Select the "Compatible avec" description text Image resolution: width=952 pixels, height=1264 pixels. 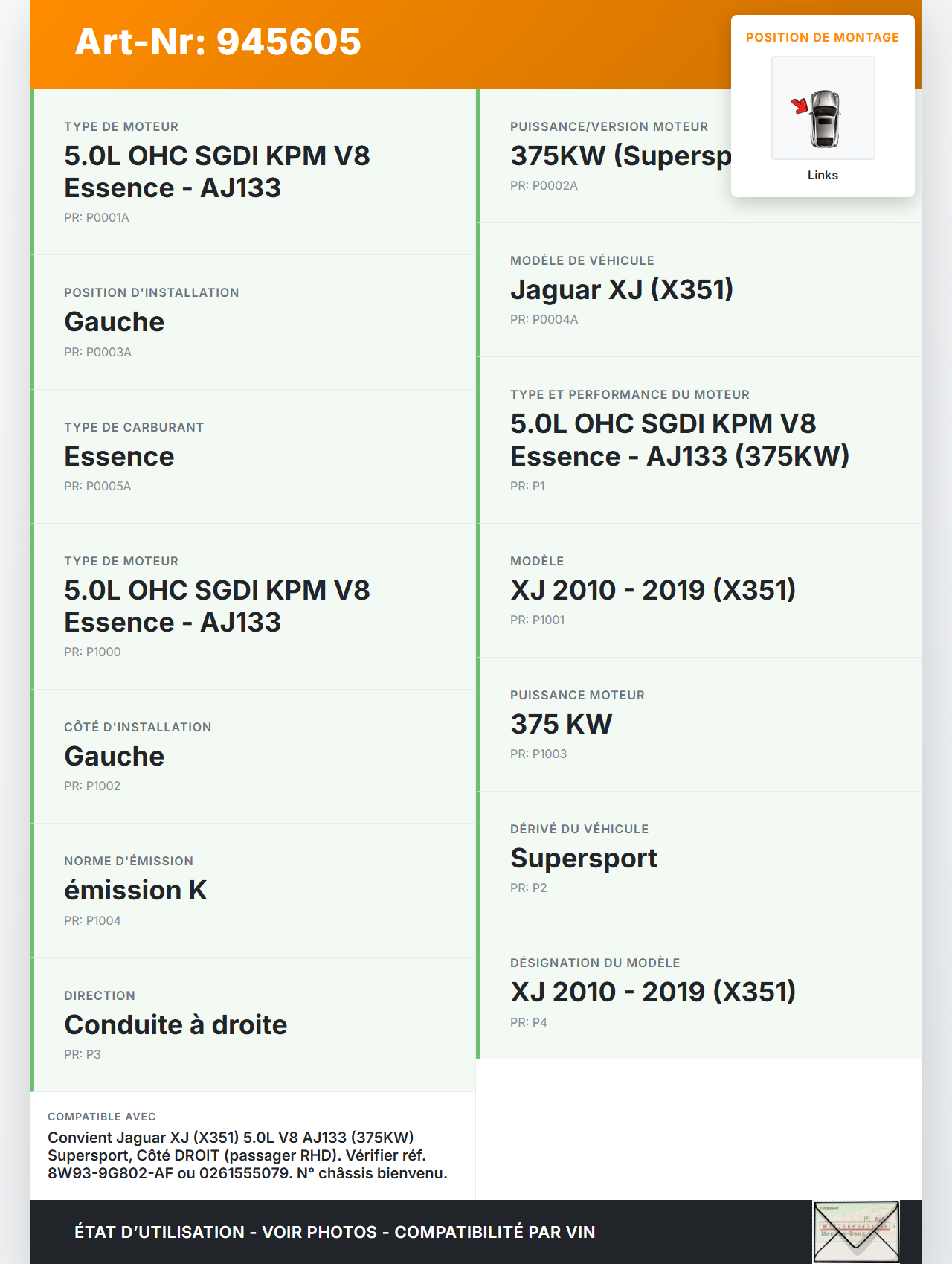tap(248, 1155)
